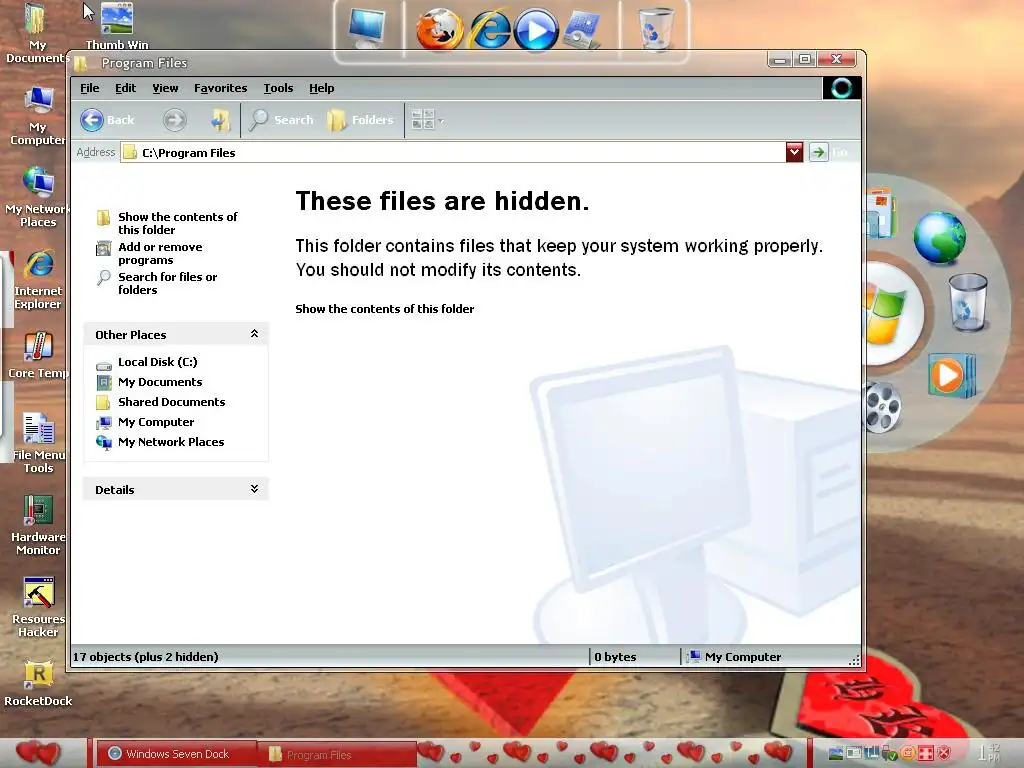Click the taskbar clock

pos(989,754)
